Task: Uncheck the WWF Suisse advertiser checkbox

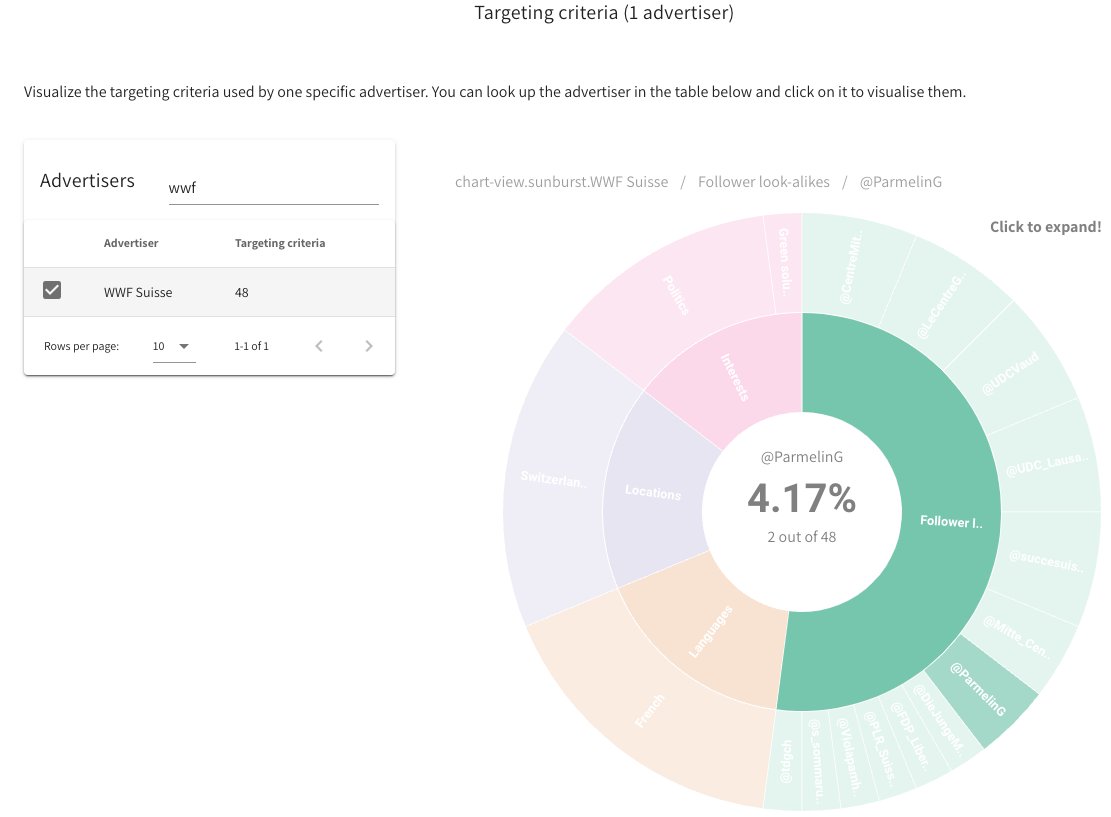Action: [52, 290]
